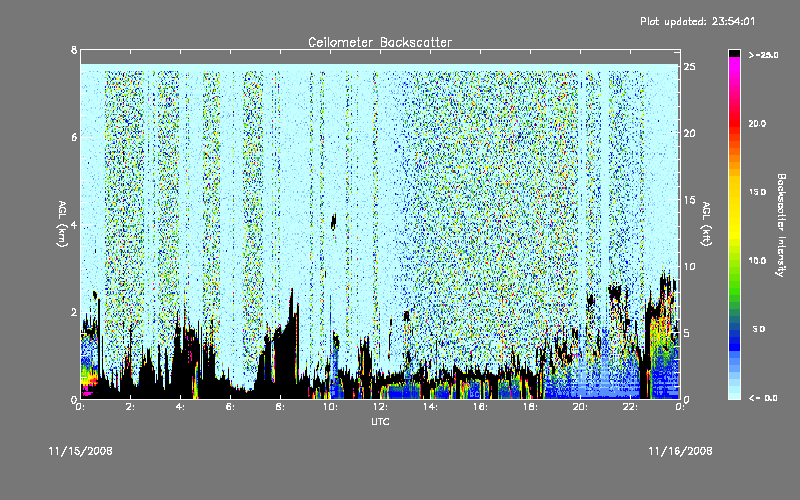
Task: Click the '4' km tick on left axis
Action: click(x=74, y=225)
